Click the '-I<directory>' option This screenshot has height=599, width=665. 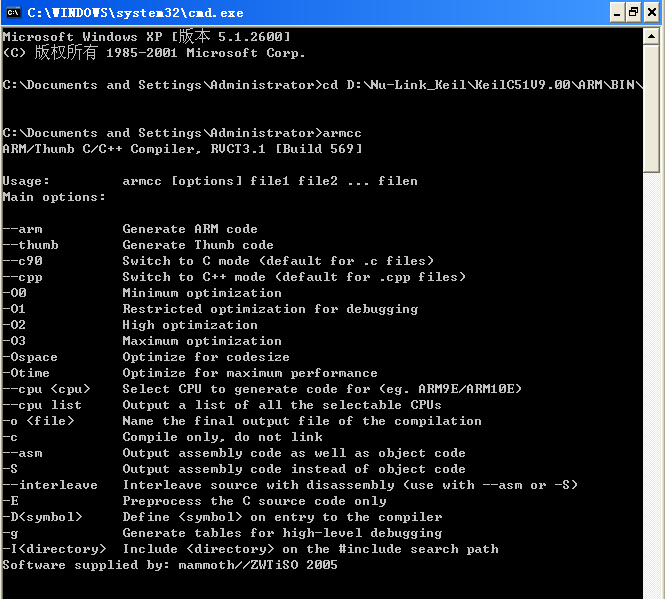(x=54, y=549)
